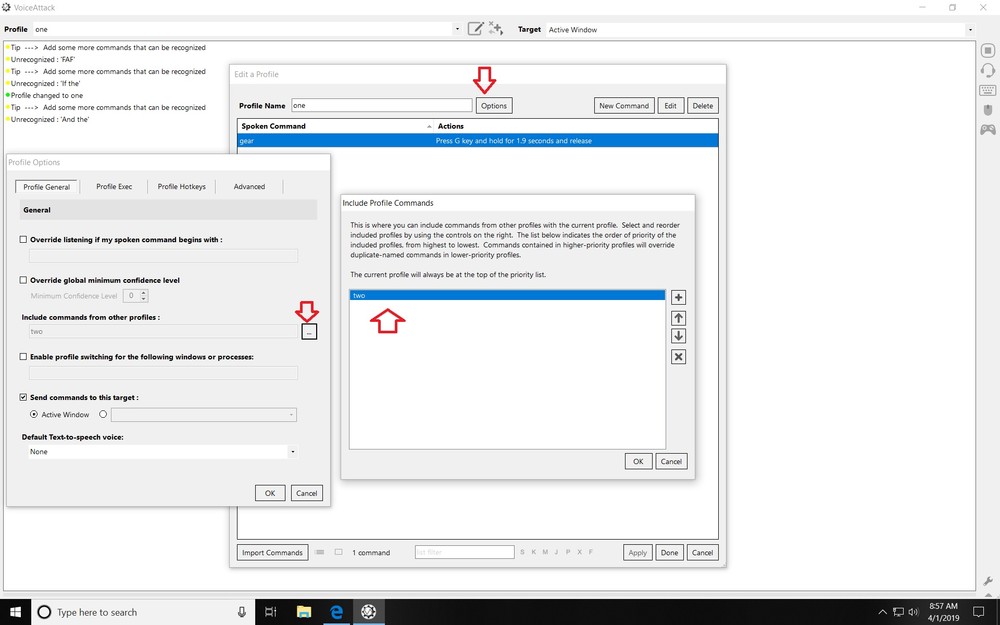This screenshot has width=1000, height=625.
Task: Click the taskbar search microphone icon
Action: point(242,612)
